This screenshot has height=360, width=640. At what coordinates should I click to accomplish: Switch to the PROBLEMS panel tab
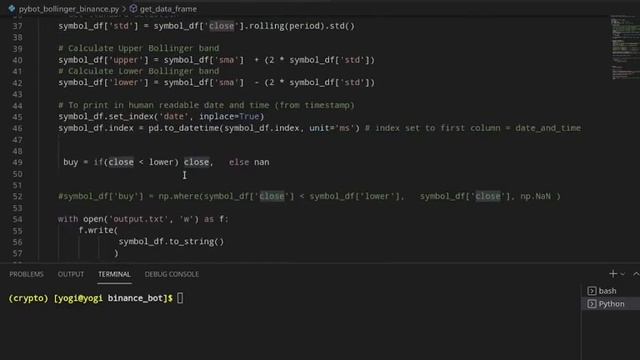pos(27,274)
